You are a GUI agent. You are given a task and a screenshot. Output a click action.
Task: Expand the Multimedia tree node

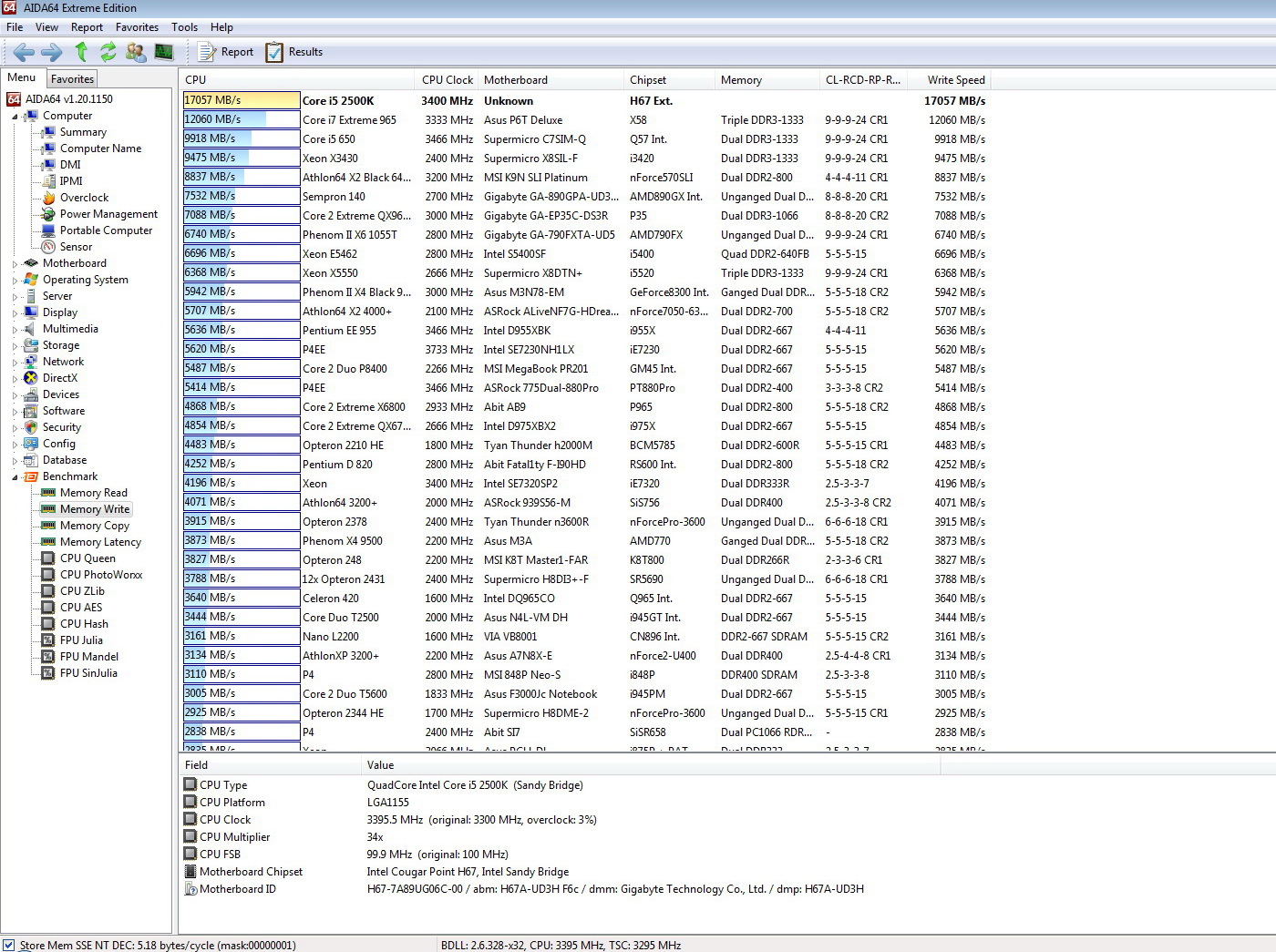[x=15, y=330]
